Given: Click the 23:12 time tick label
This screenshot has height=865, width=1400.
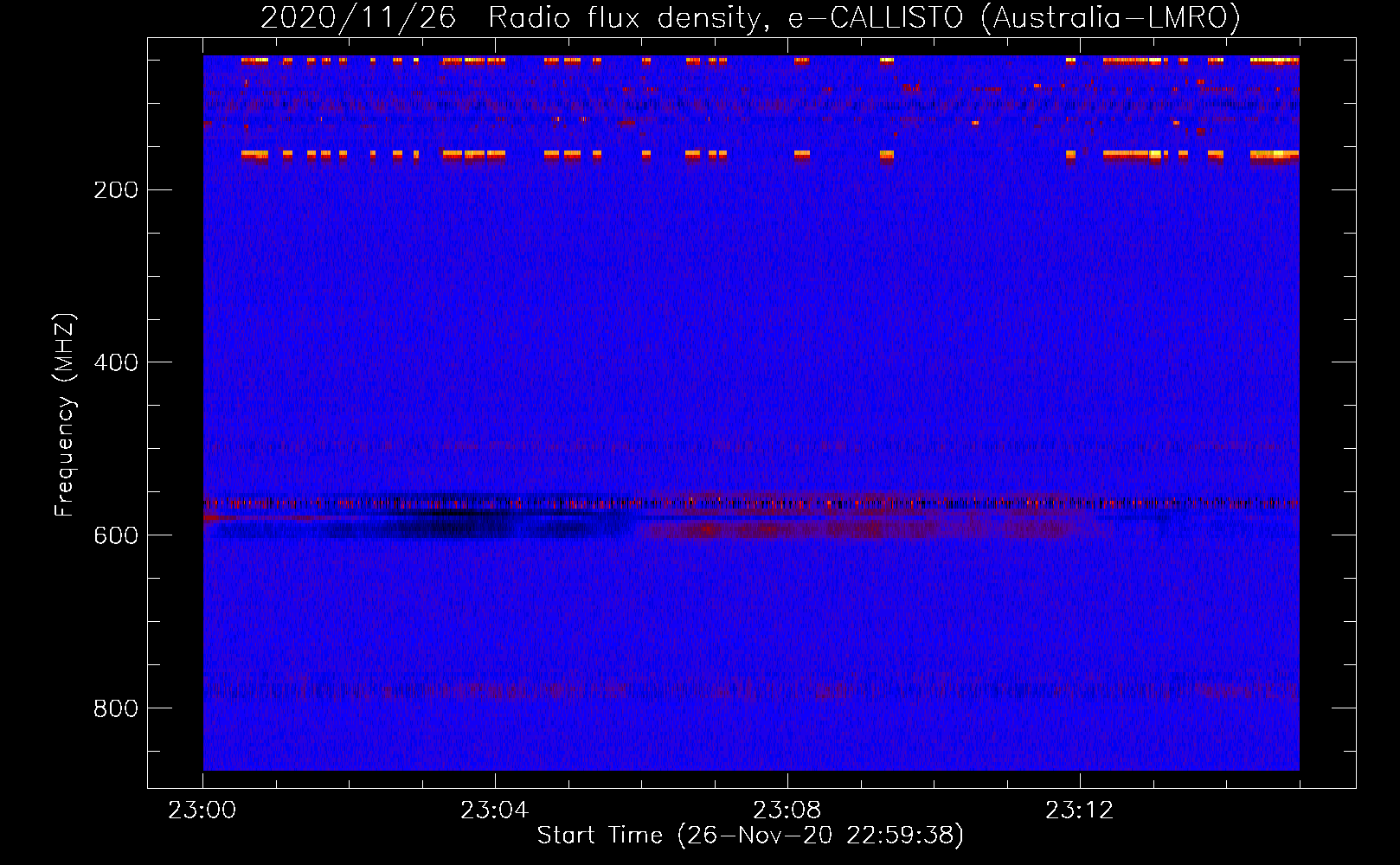Looking at the screenshot, I should point(1079,811).
